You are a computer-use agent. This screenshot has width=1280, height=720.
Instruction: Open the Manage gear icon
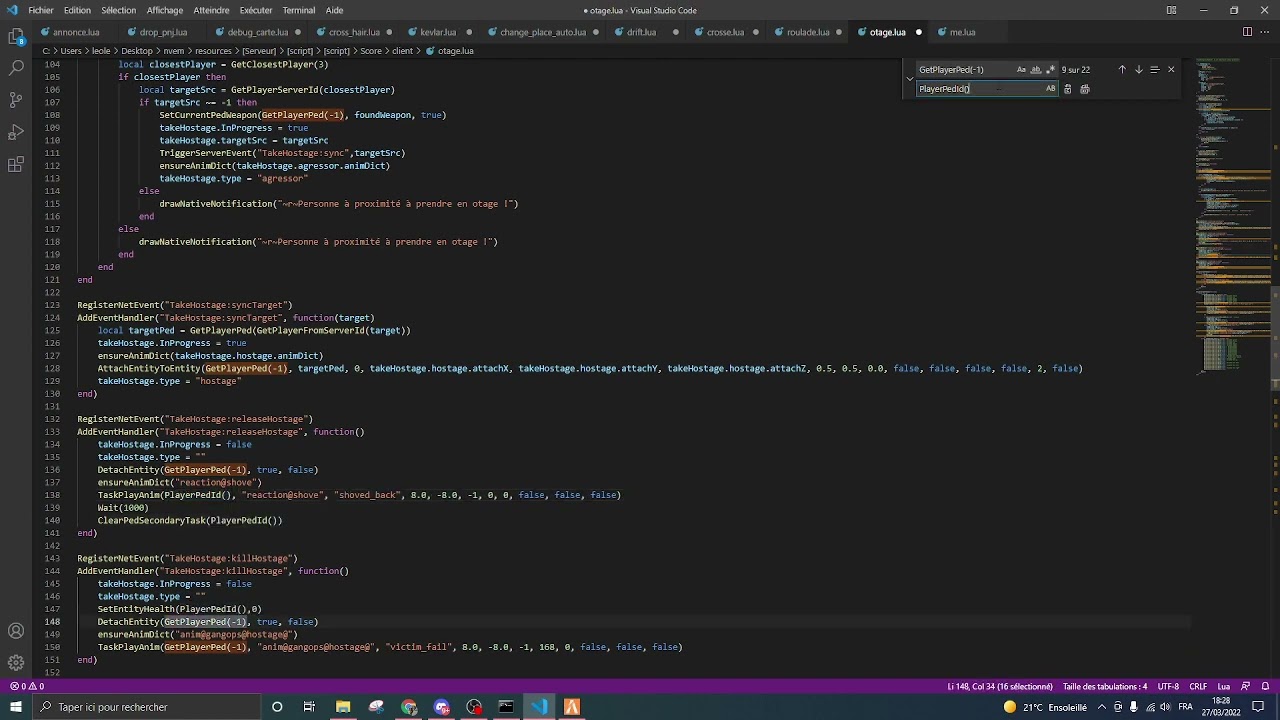tap(16, 662)
